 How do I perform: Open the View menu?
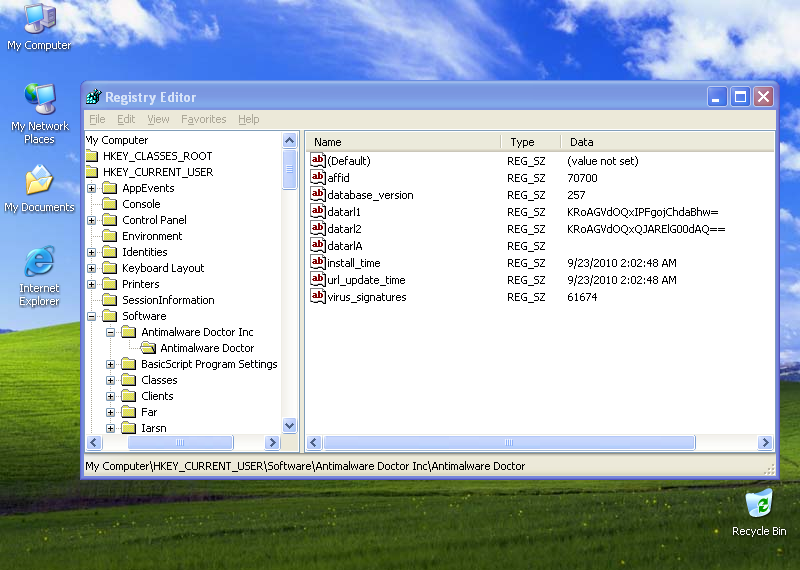coord(158,119)
